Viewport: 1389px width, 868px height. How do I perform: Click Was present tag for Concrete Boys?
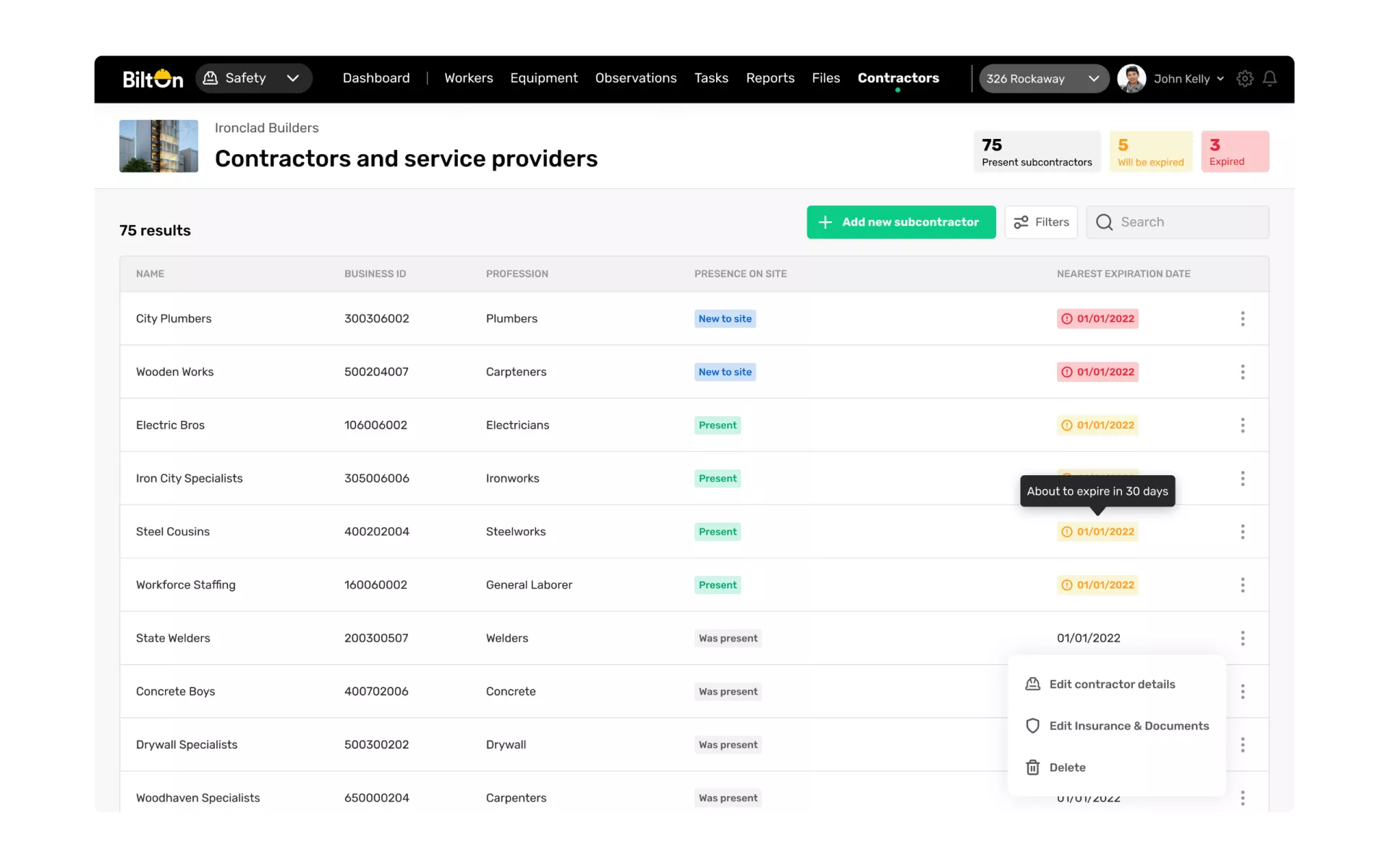[729, 692]
